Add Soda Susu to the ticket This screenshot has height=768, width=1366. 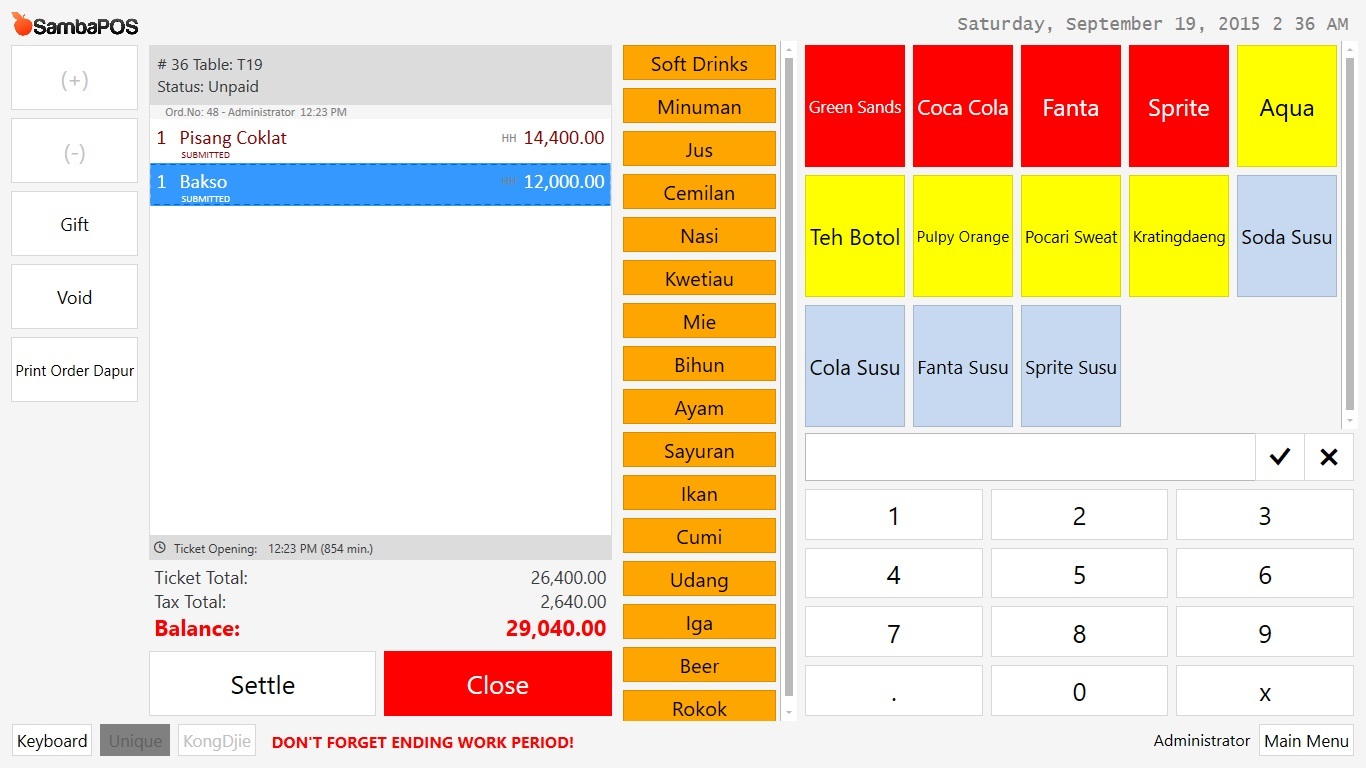click(x=1287, y=236)
